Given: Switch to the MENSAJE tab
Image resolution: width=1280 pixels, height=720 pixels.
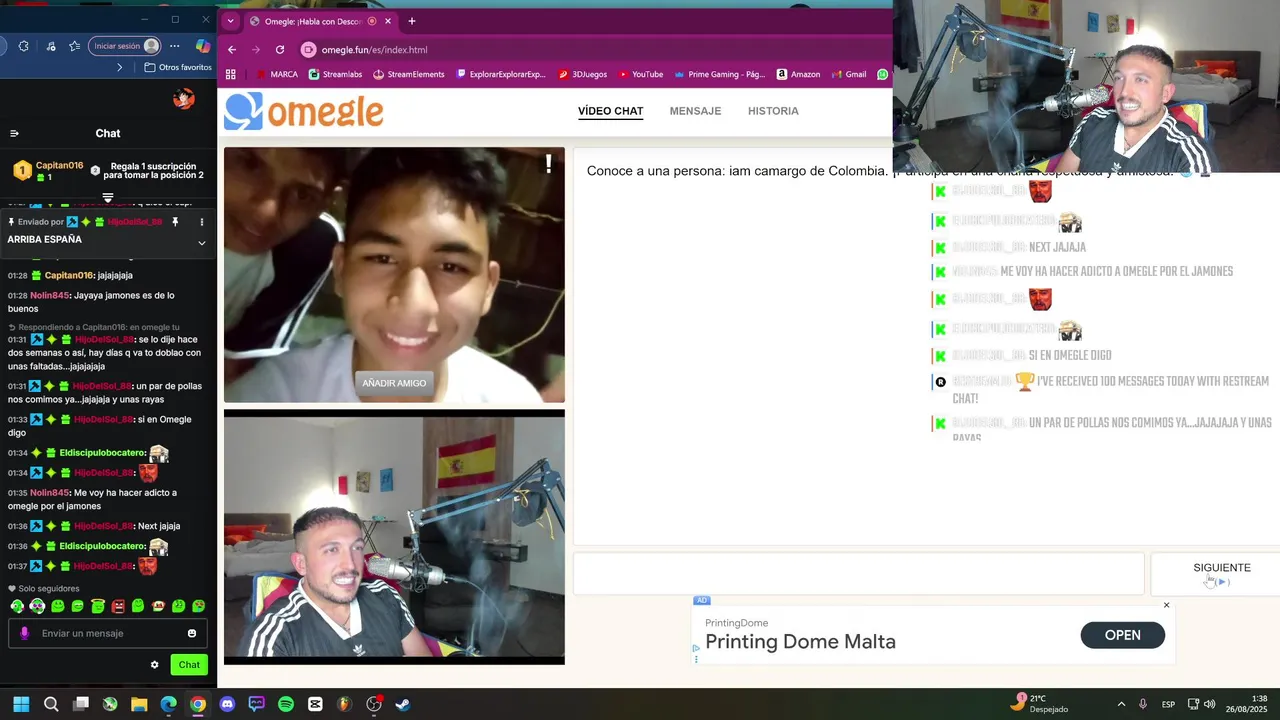Looking at the screenshot, I should [695, 111].
